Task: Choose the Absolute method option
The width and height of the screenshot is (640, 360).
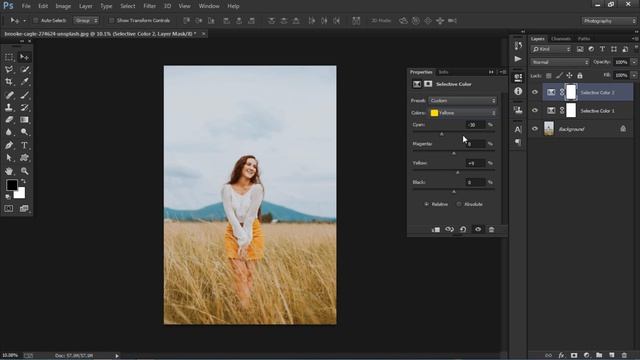Action: pyautogui.click(x=459, y=204)
